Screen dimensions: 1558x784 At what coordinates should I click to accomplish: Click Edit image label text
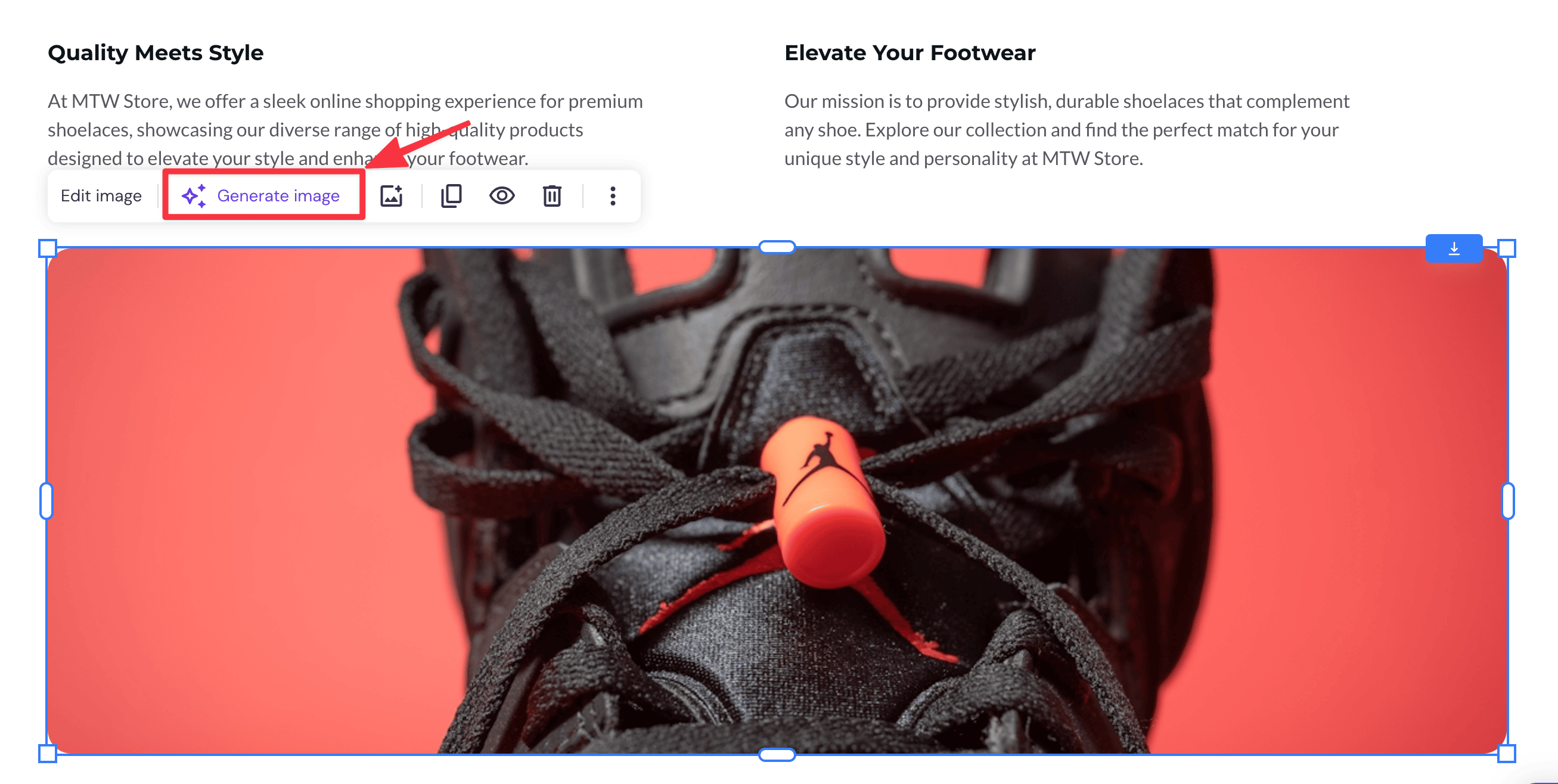[x=100, y=195]
